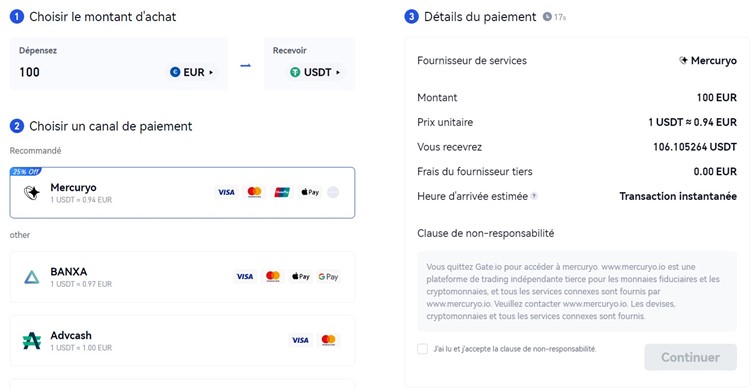This screenshot has width=756, height=389.
Task: Click the Continuer button
Action: tap(690, 357)
